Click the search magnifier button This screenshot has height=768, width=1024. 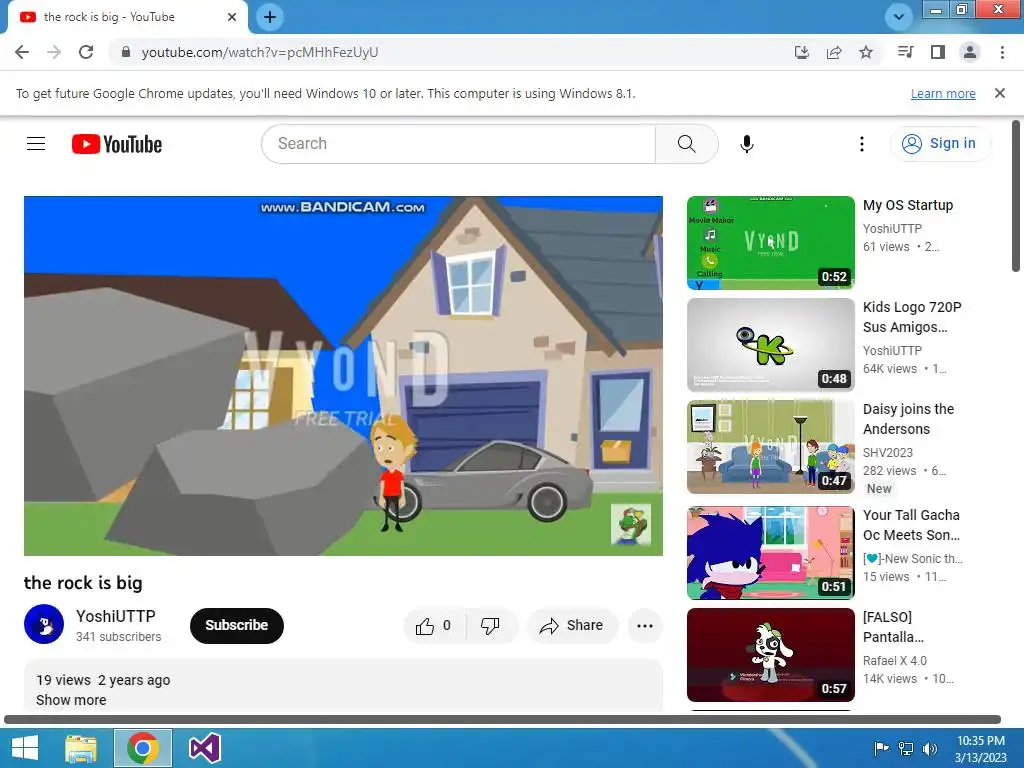point(686,144)
